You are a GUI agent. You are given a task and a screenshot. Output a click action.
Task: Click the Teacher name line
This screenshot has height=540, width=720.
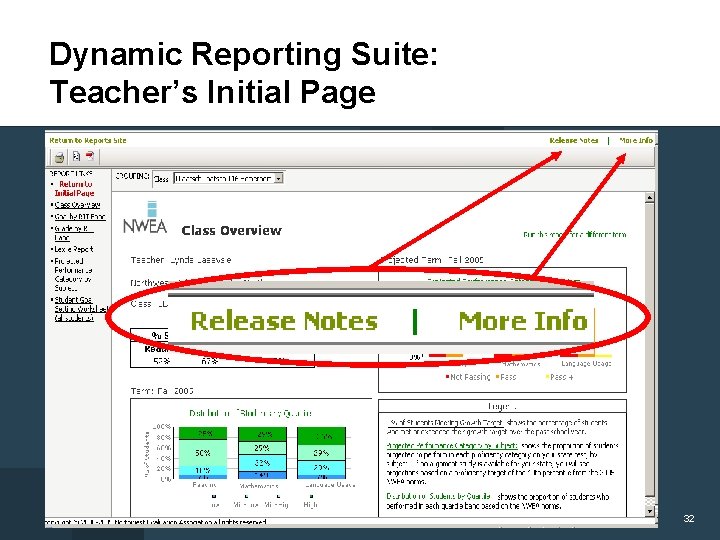coord(181,260)
